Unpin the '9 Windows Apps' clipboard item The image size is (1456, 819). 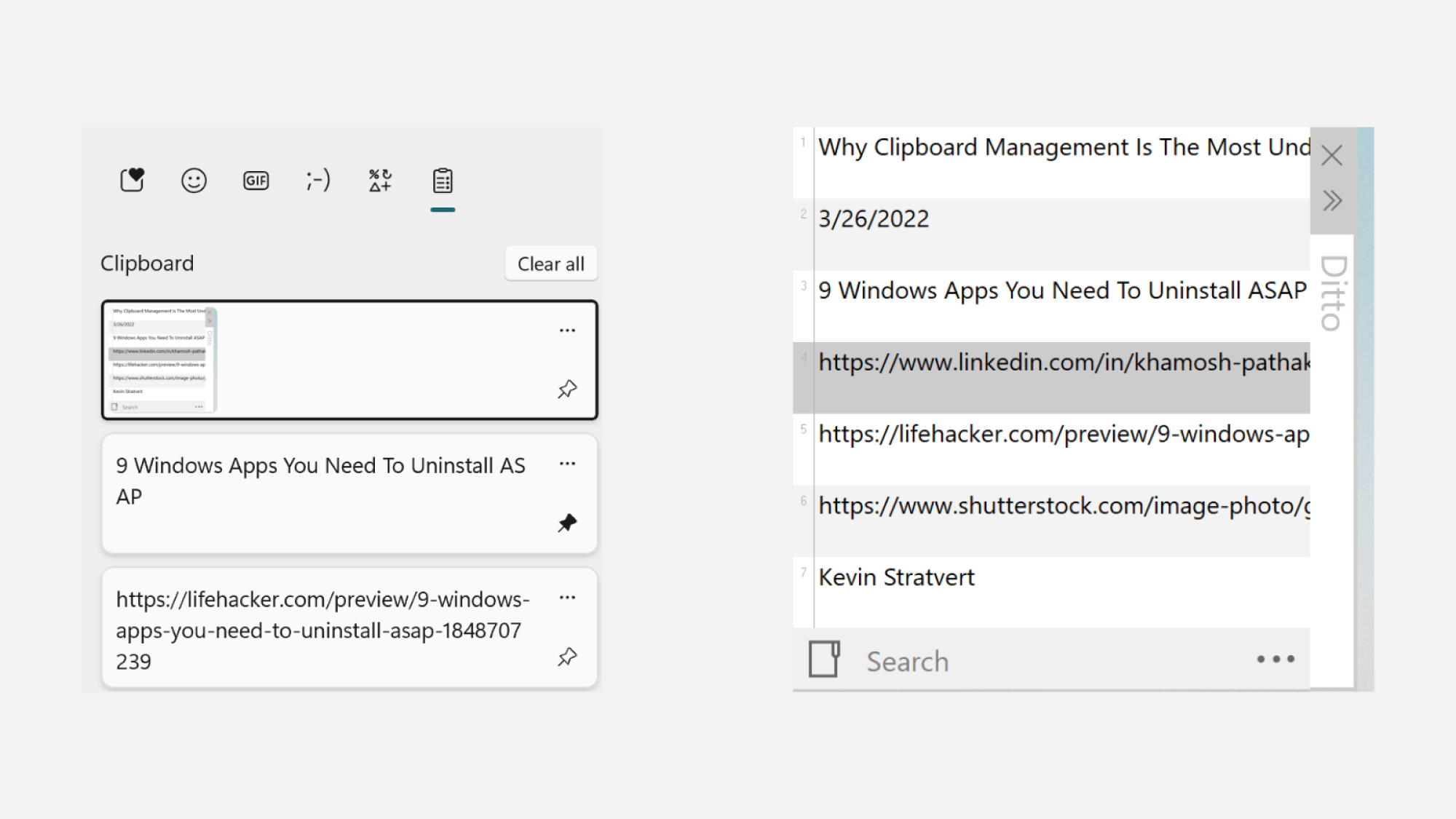tap(568, 523)
